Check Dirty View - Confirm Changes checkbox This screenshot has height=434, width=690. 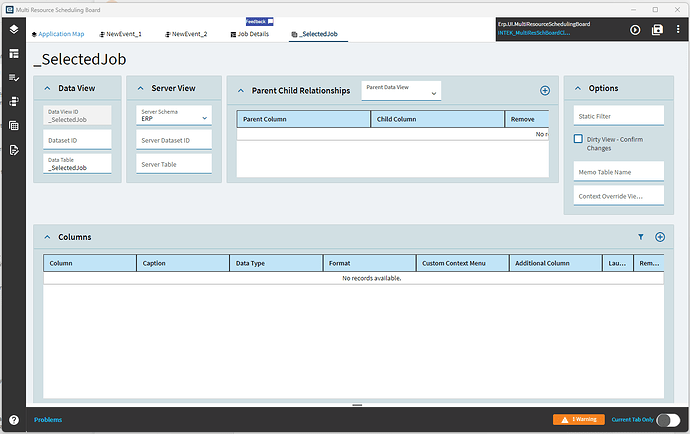point(578,139)
